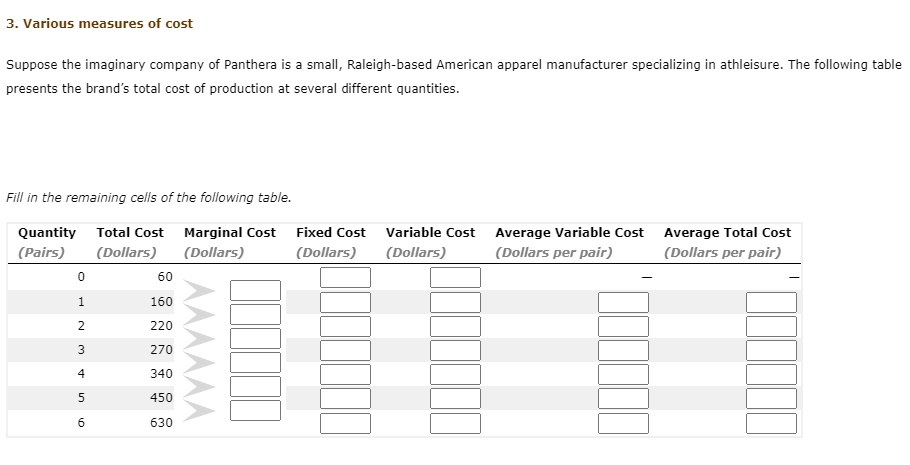Select average total cost field for quantity 3
Viewport: 910px width, 465px height.
click(771, 350)
